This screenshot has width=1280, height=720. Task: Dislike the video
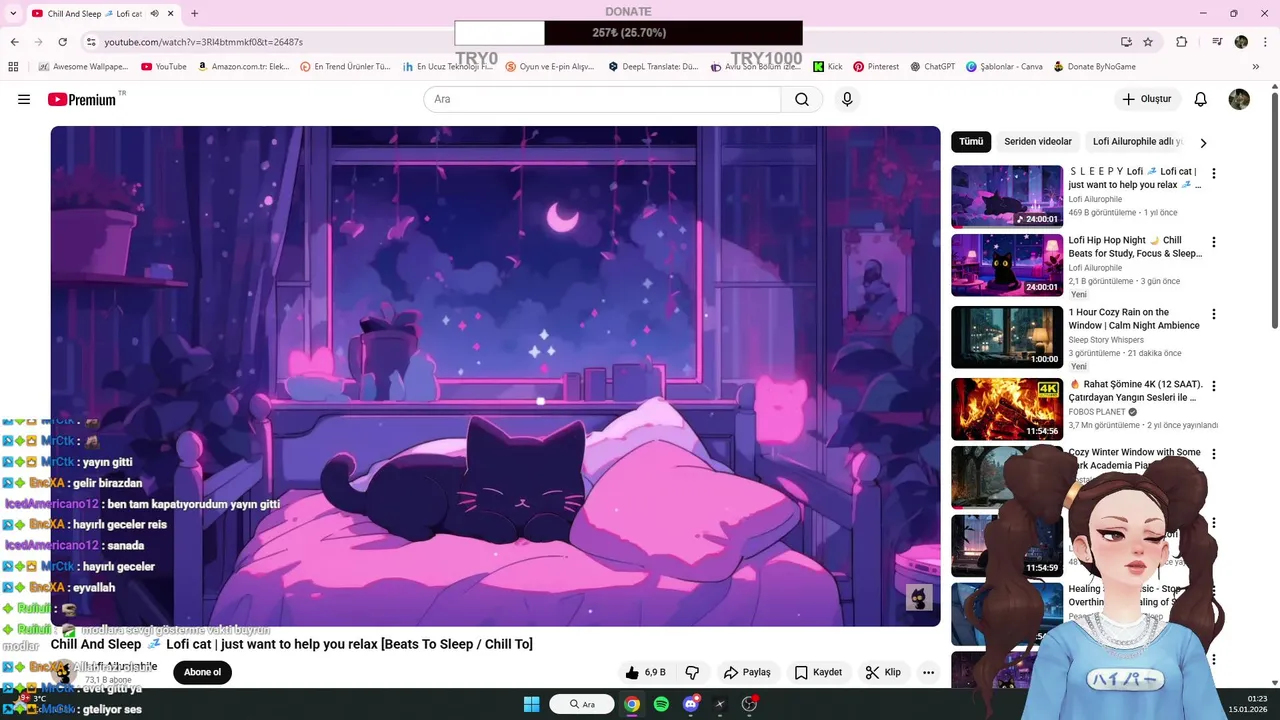click(x=692, y=672)
